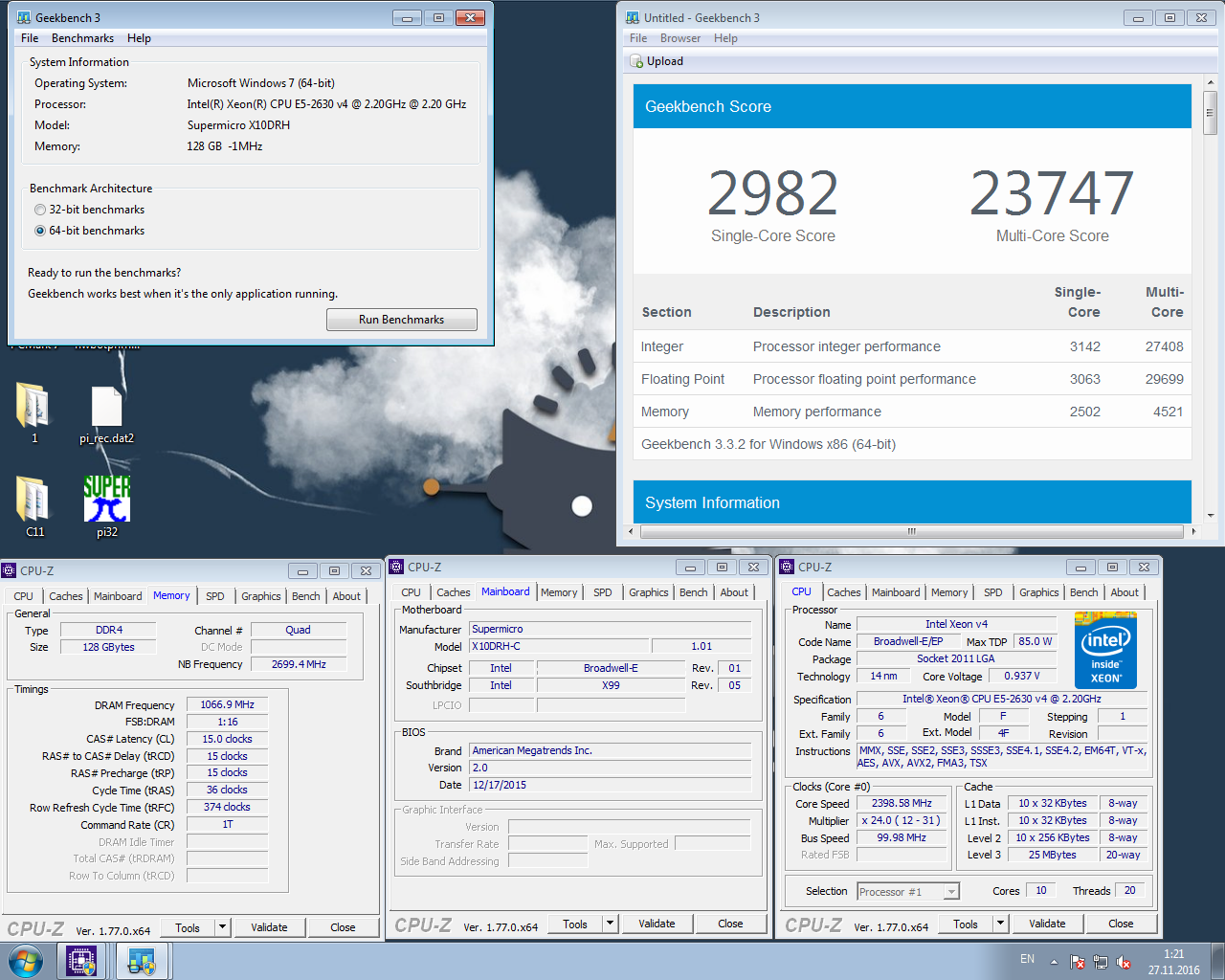
Task: Click the Model X10DRH-C field
Action: click(x=559, y=646)
